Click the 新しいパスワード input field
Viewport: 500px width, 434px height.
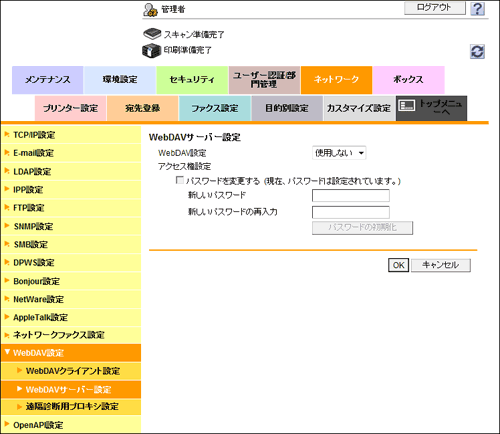(351, 196)
